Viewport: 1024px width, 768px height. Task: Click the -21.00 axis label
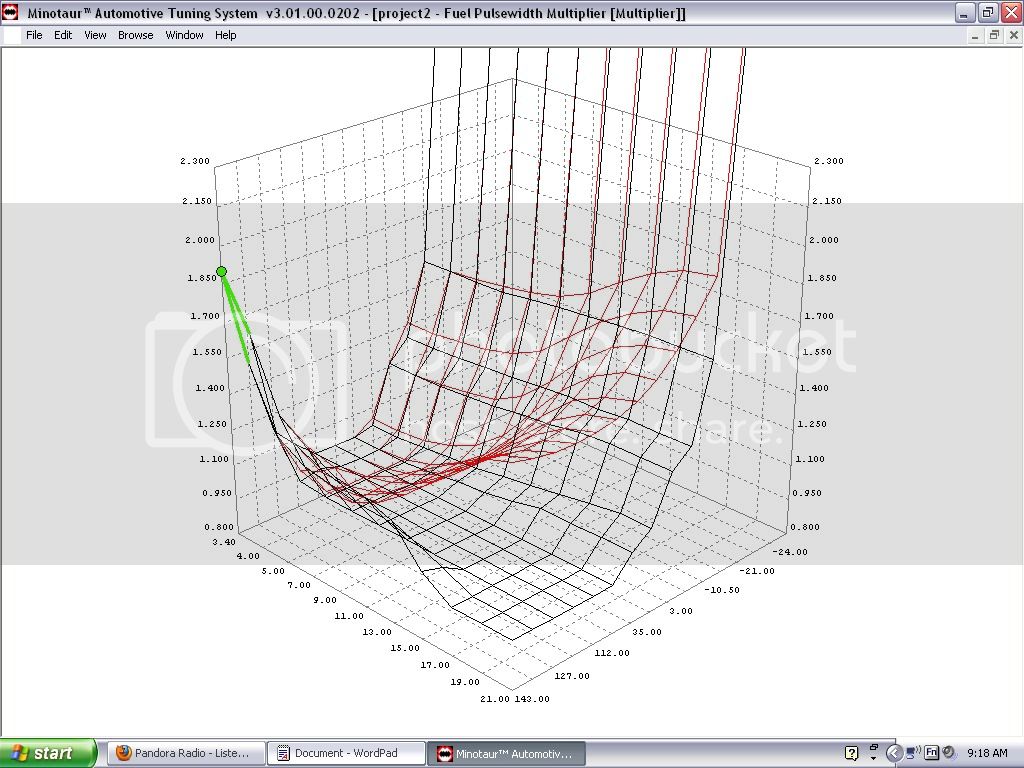pos(757,571)
